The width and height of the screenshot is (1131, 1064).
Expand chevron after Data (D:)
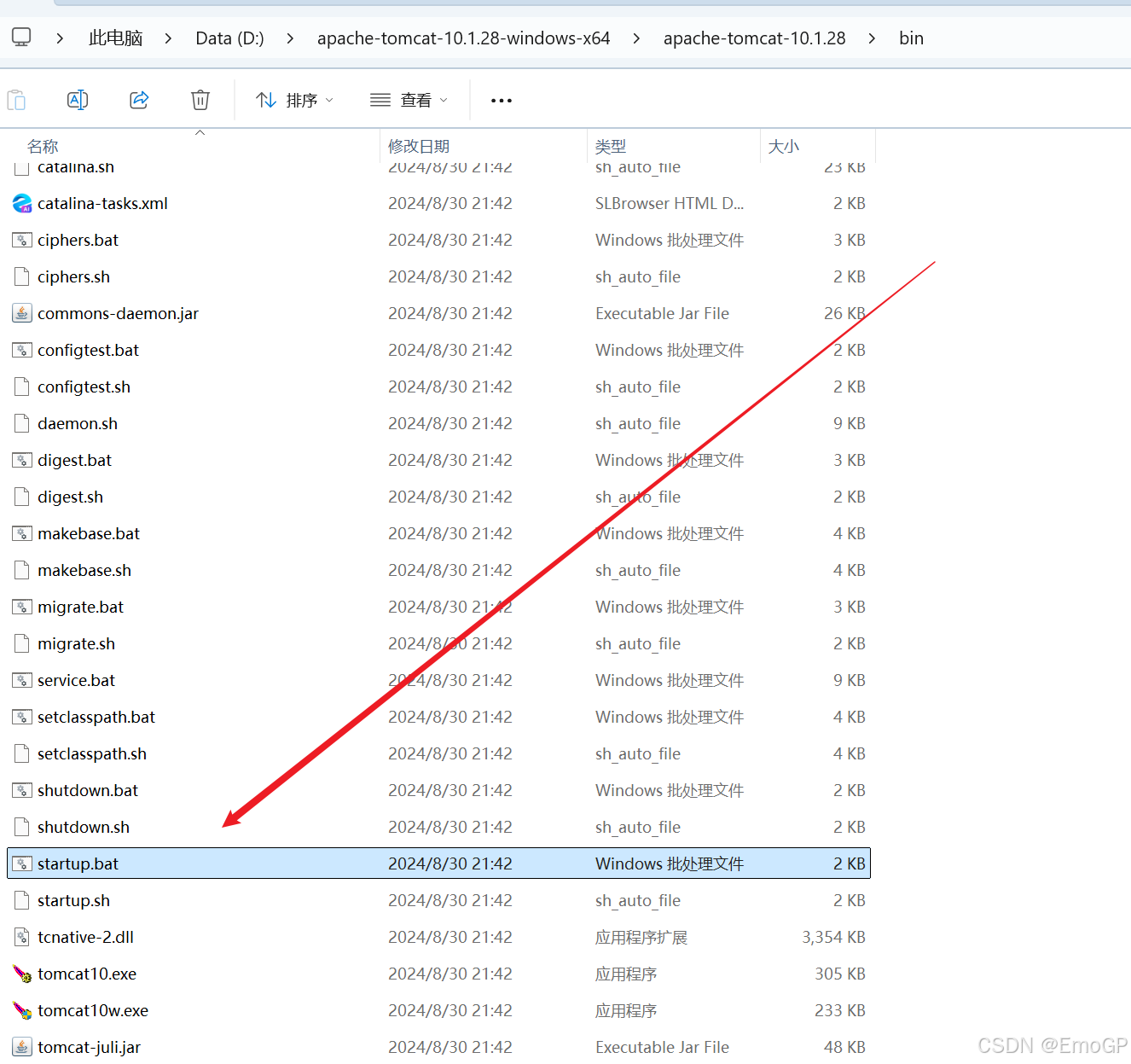(290, 38)
